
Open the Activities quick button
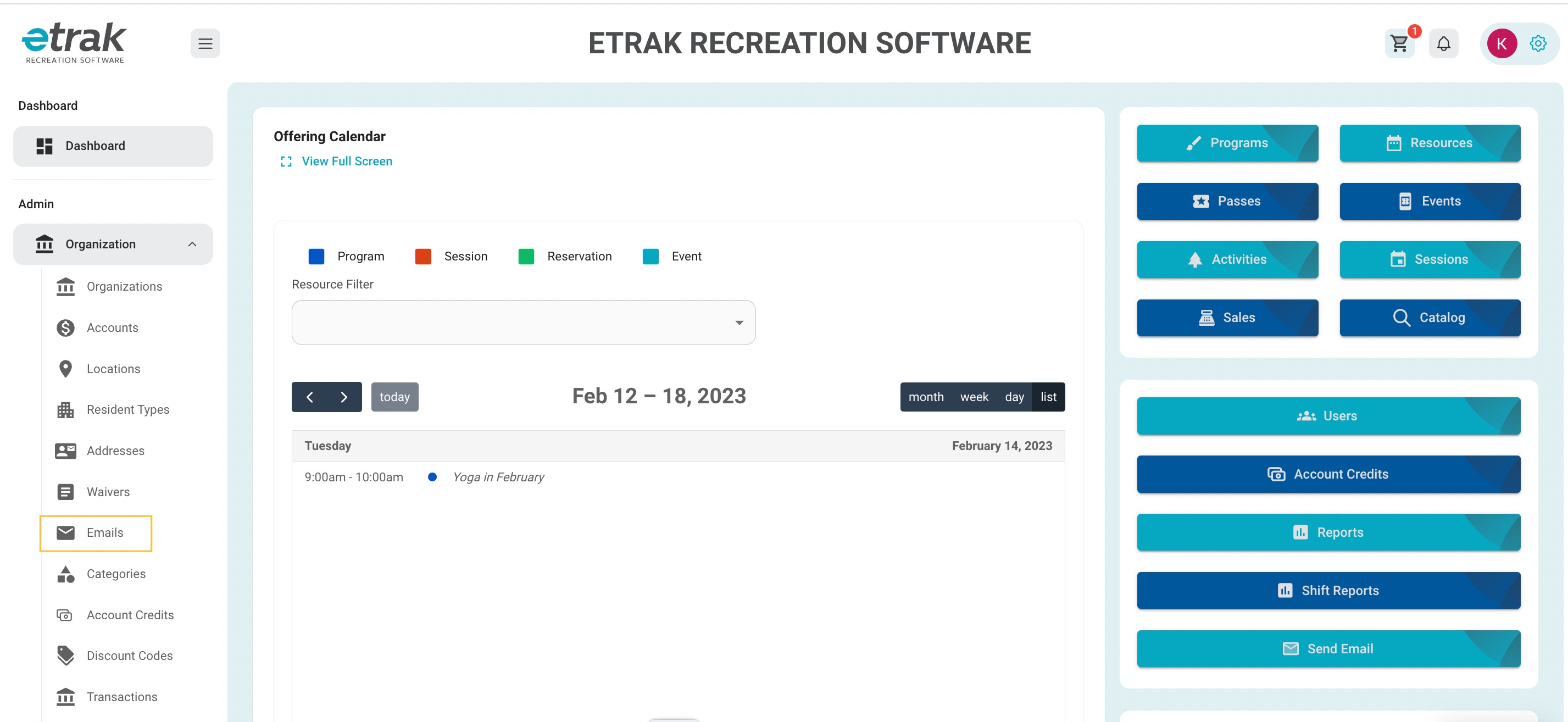pyautogui.click(x=1227, y=260)
